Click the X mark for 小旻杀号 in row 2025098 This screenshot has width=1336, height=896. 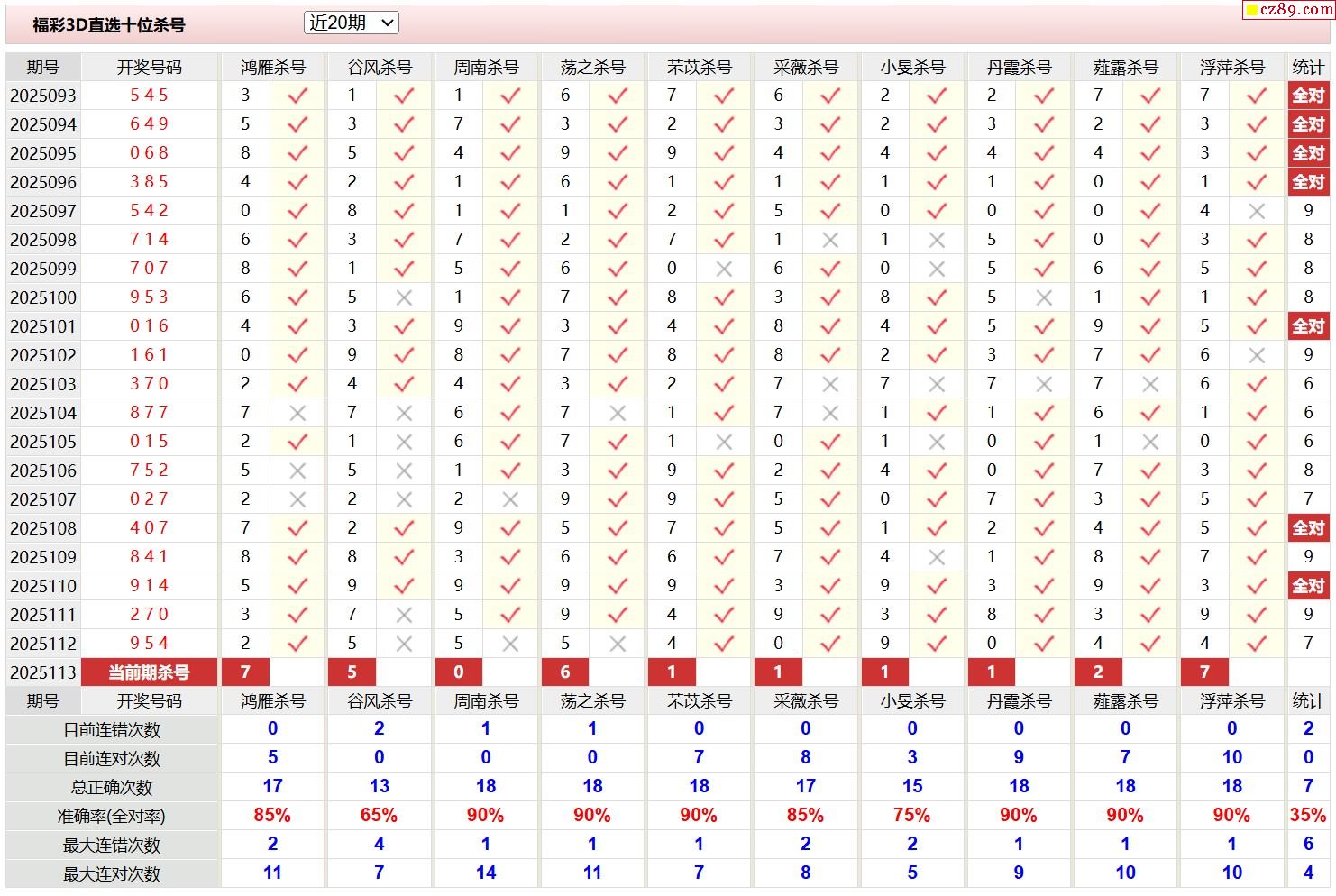937,240
